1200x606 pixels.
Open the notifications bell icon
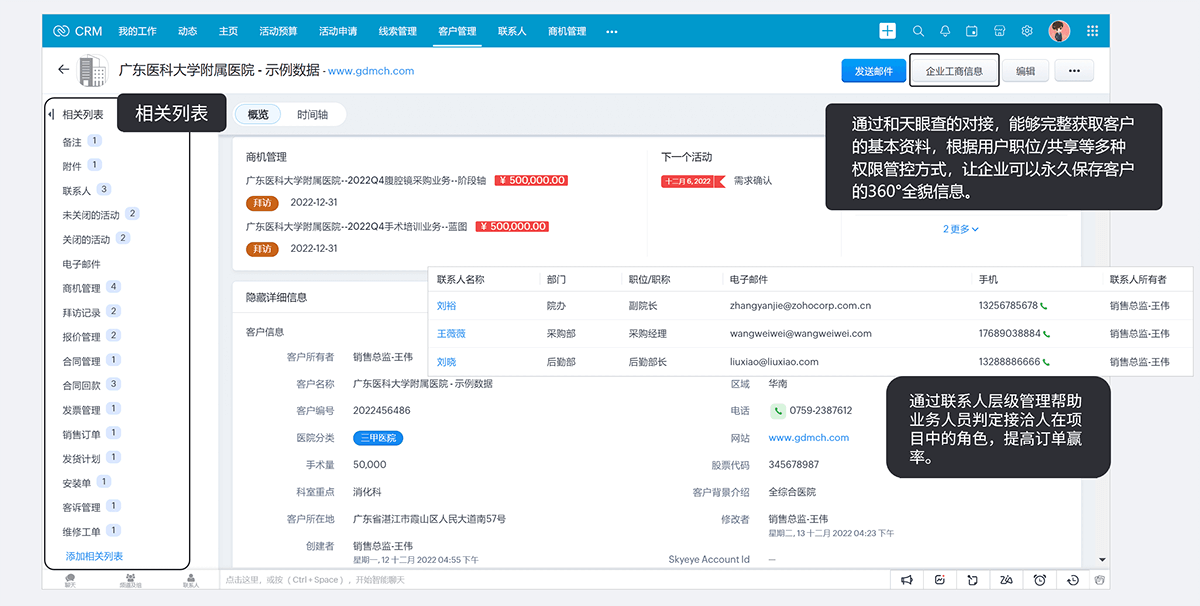point(945,31)
